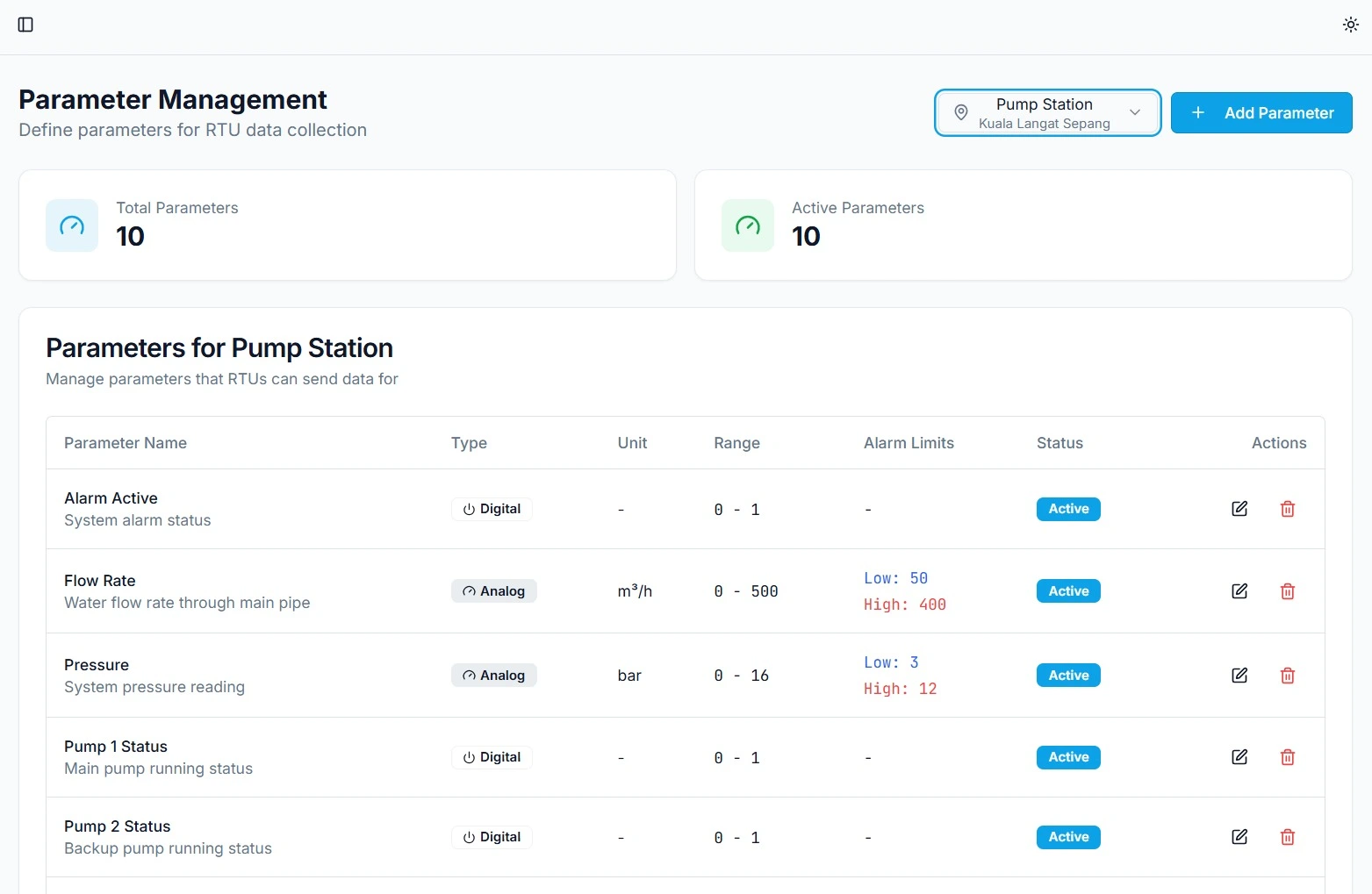This screenshot has width=1372, height=894.
Task: Click the Digital badge in Alarm Active row
Action: coord(492,509)
